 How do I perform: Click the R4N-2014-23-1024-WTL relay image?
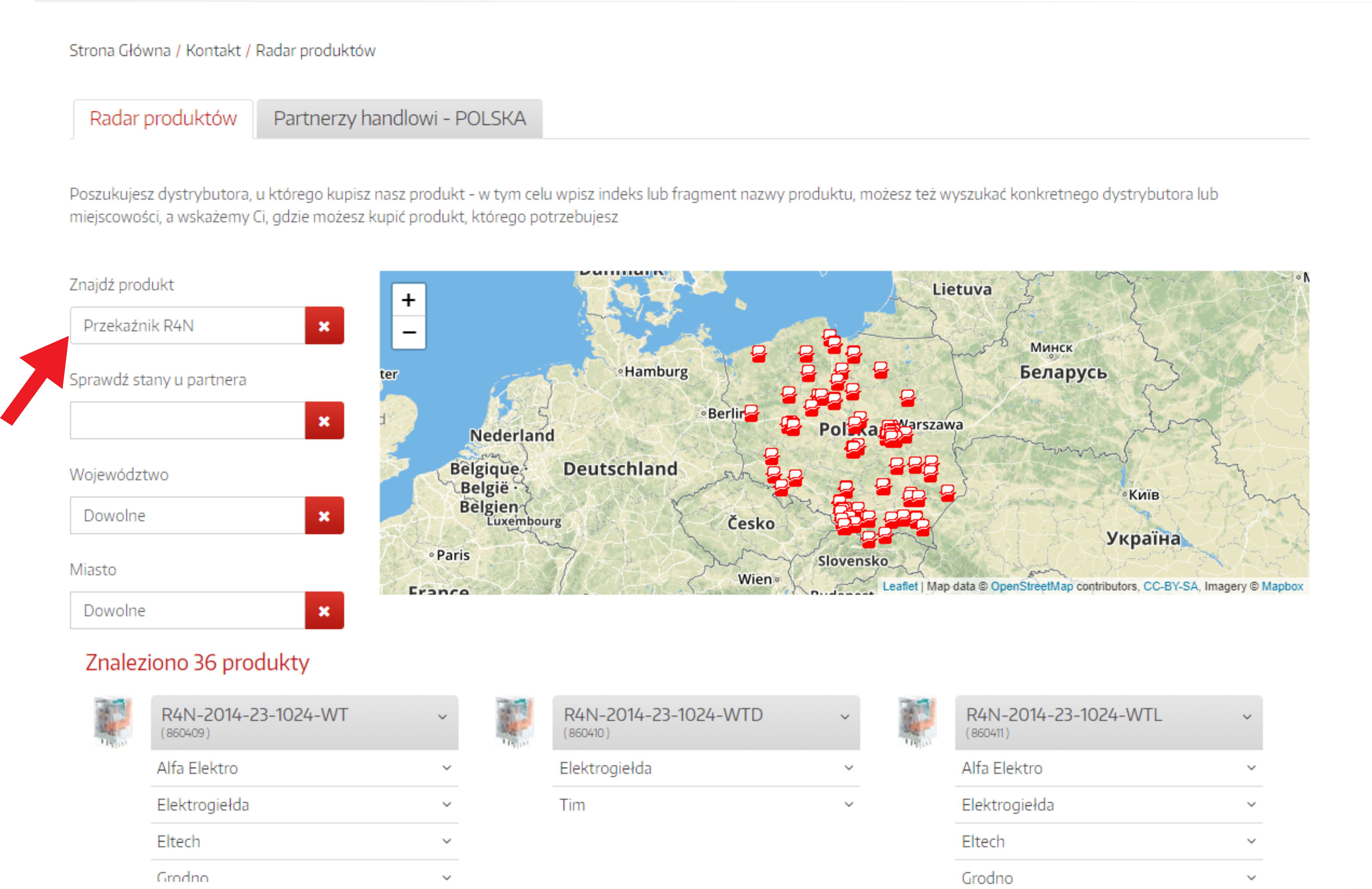[917, 722]
